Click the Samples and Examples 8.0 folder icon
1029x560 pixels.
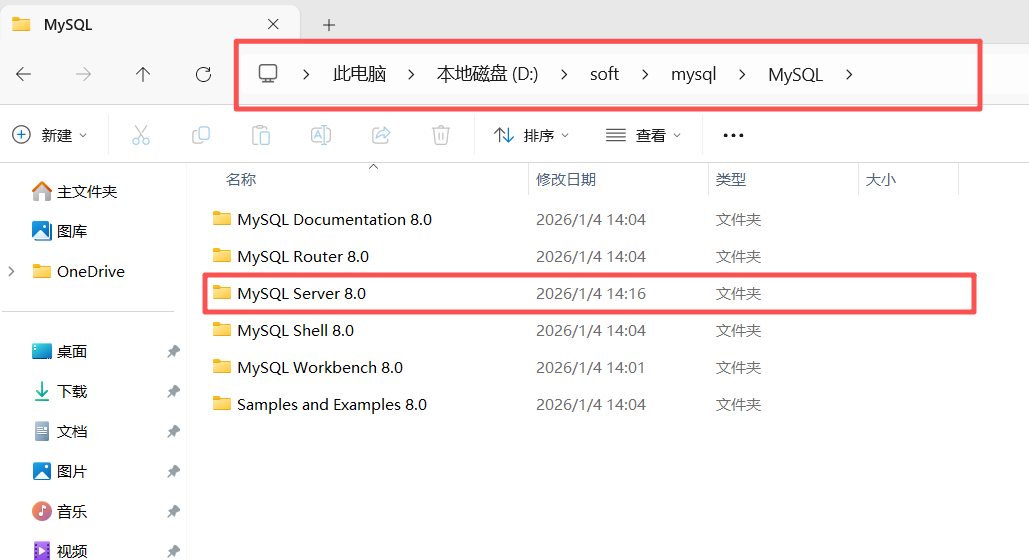point(222,404)
